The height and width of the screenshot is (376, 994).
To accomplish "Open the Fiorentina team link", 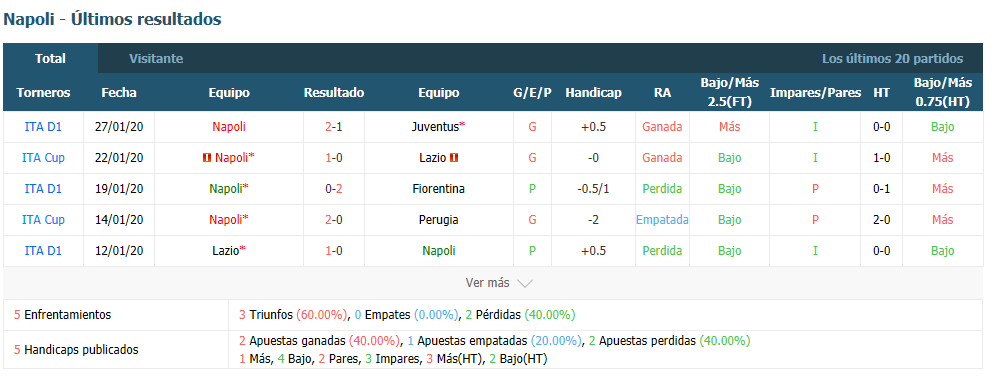I will [438, 189].
